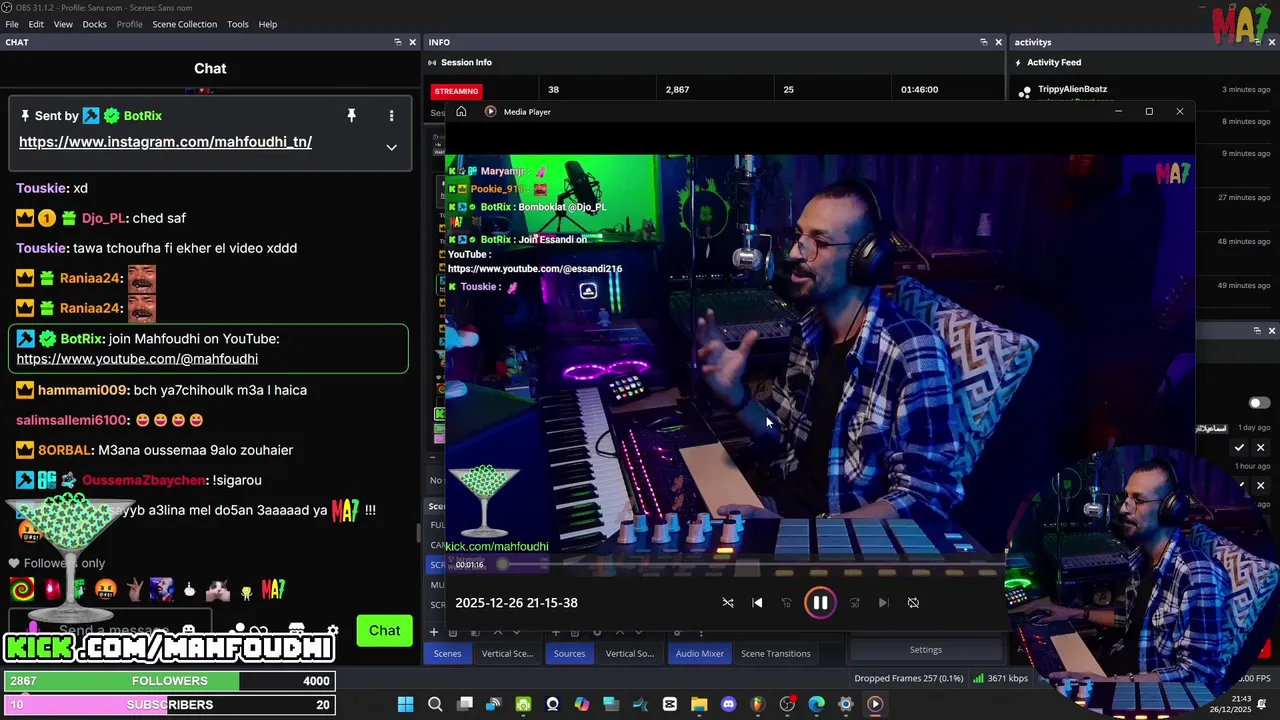
Task: Send message with green Chat button
Action: point(384,631)
